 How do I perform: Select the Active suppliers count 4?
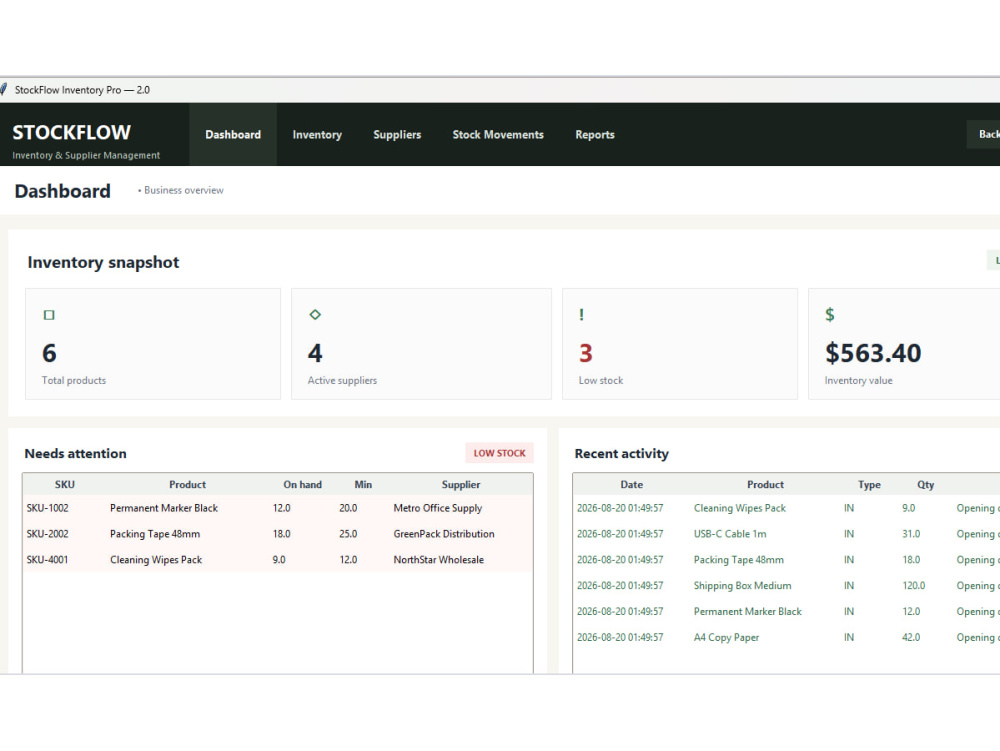(x=315, y=353)
